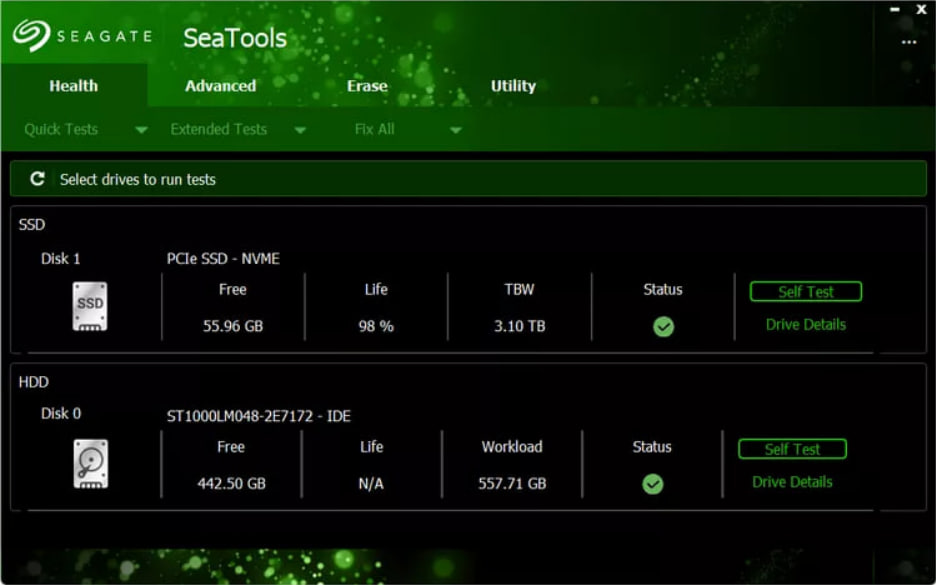This screenshot has width=936, height=585.
Task: Click the 'N/A' life value
Action: [x=371, y=484]
